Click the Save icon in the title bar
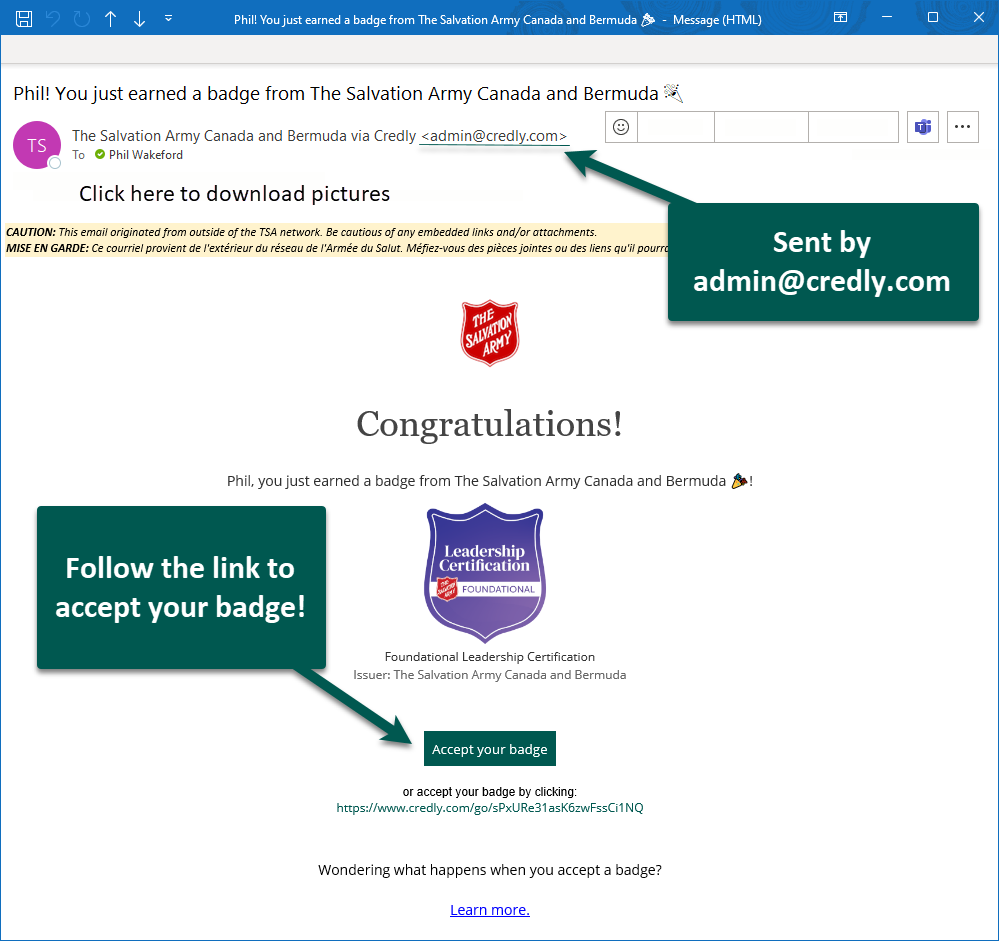This screenshot has width=999, height=941. [24, 19]
